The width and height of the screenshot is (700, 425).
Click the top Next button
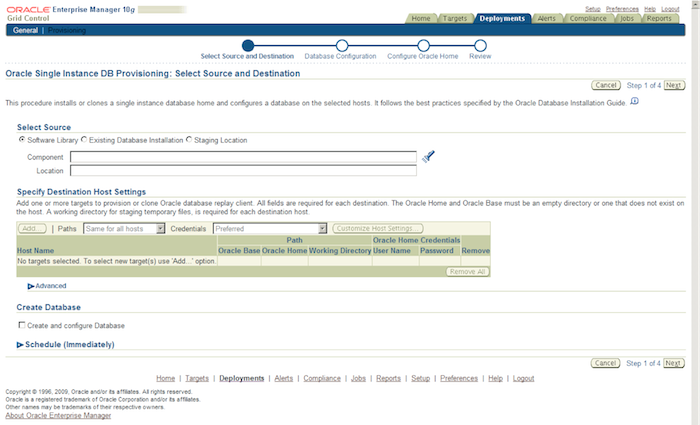coord(674,85)
